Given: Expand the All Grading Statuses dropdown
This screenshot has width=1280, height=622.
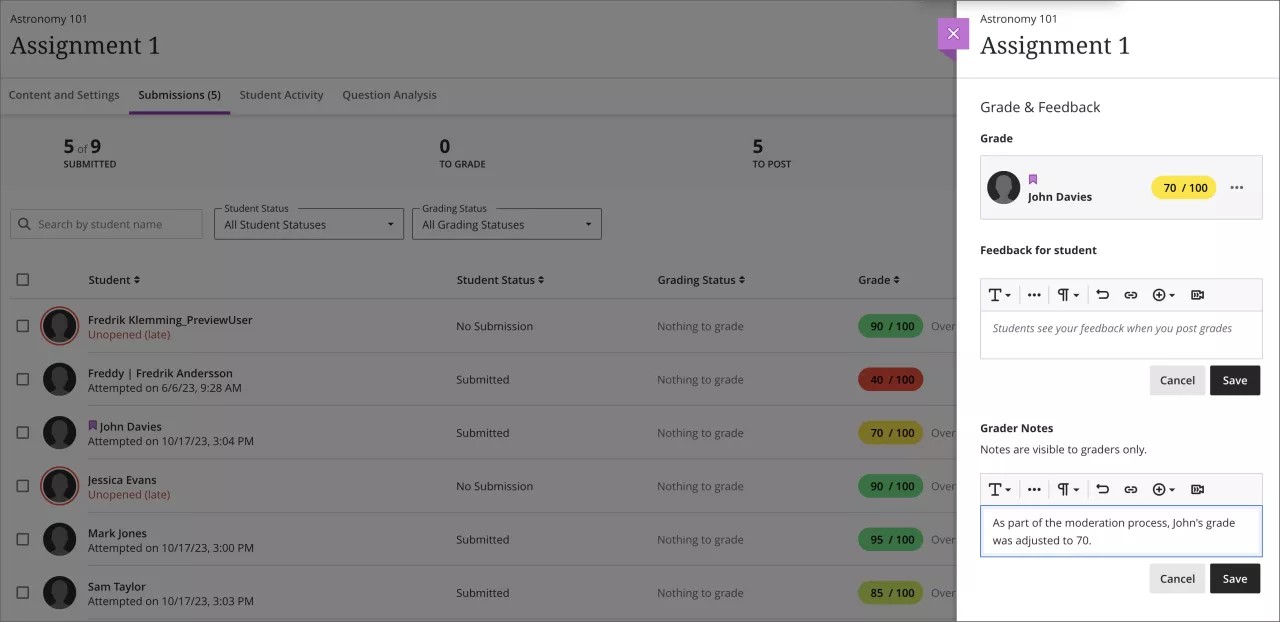Looking at the screenshot, I should [x=506, y=224].
